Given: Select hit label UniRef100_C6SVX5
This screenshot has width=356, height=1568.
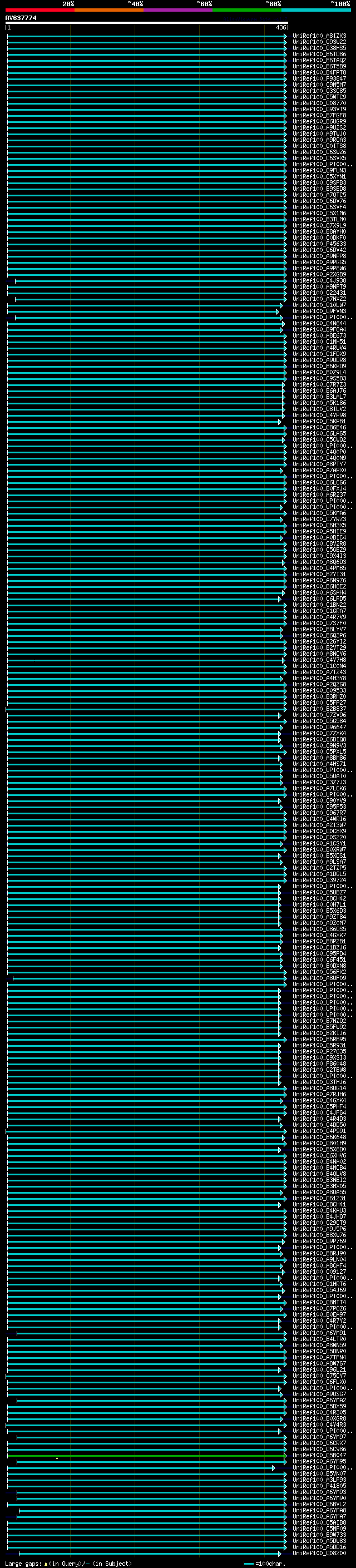Looking at the screenshot, I should [x=319, y=159].
